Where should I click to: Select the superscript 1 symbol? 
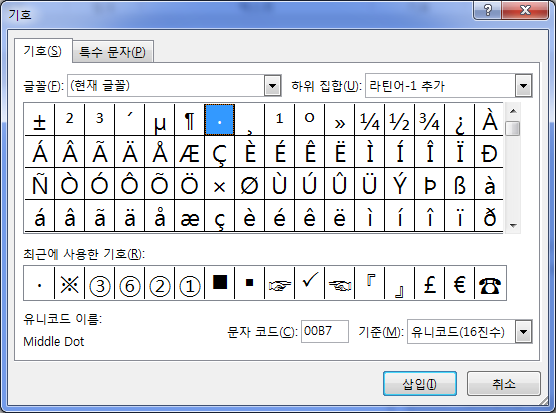tap(279, 120)
